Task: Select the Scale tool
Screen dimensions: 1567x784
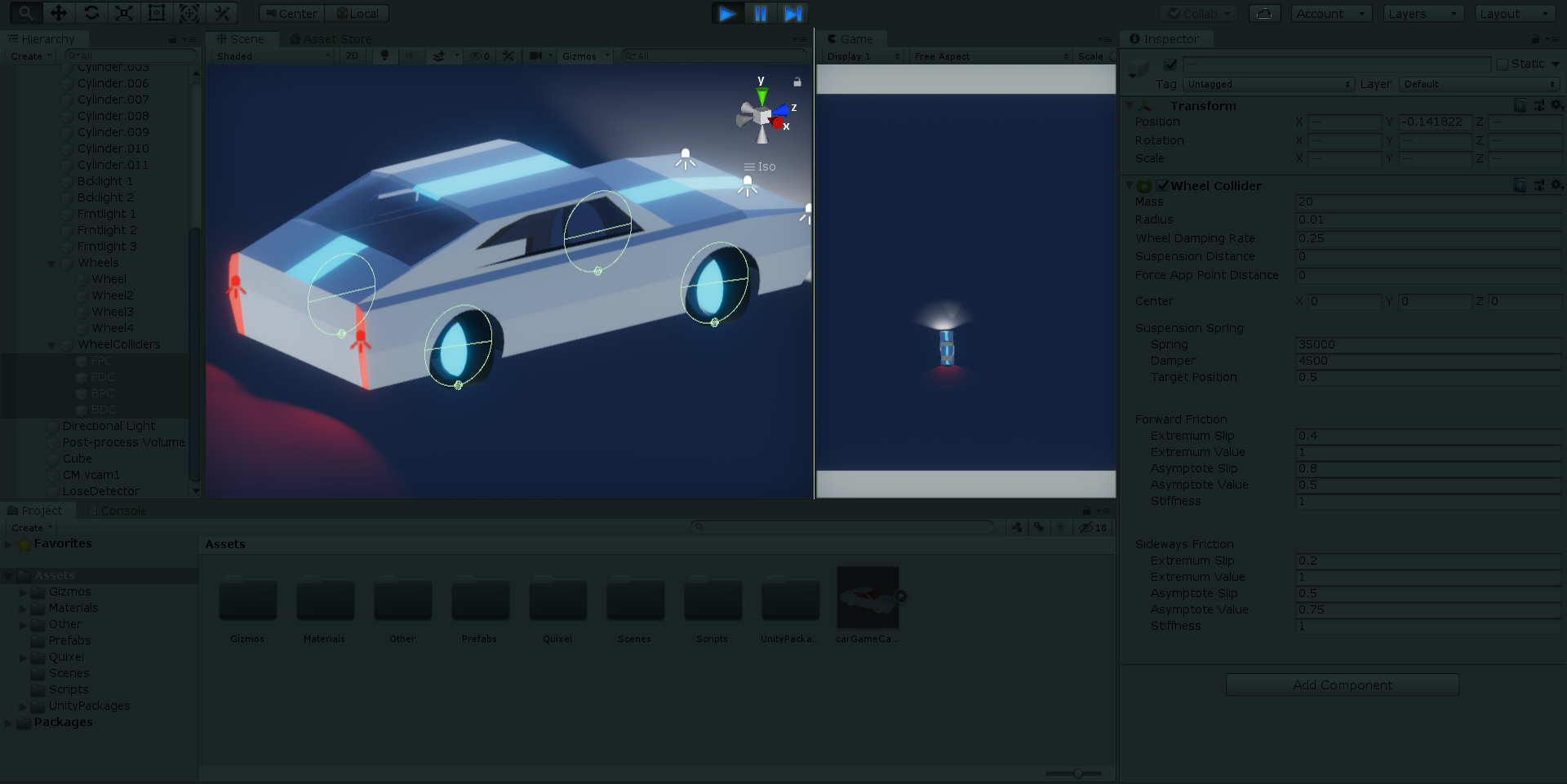Action: point(124,13)
